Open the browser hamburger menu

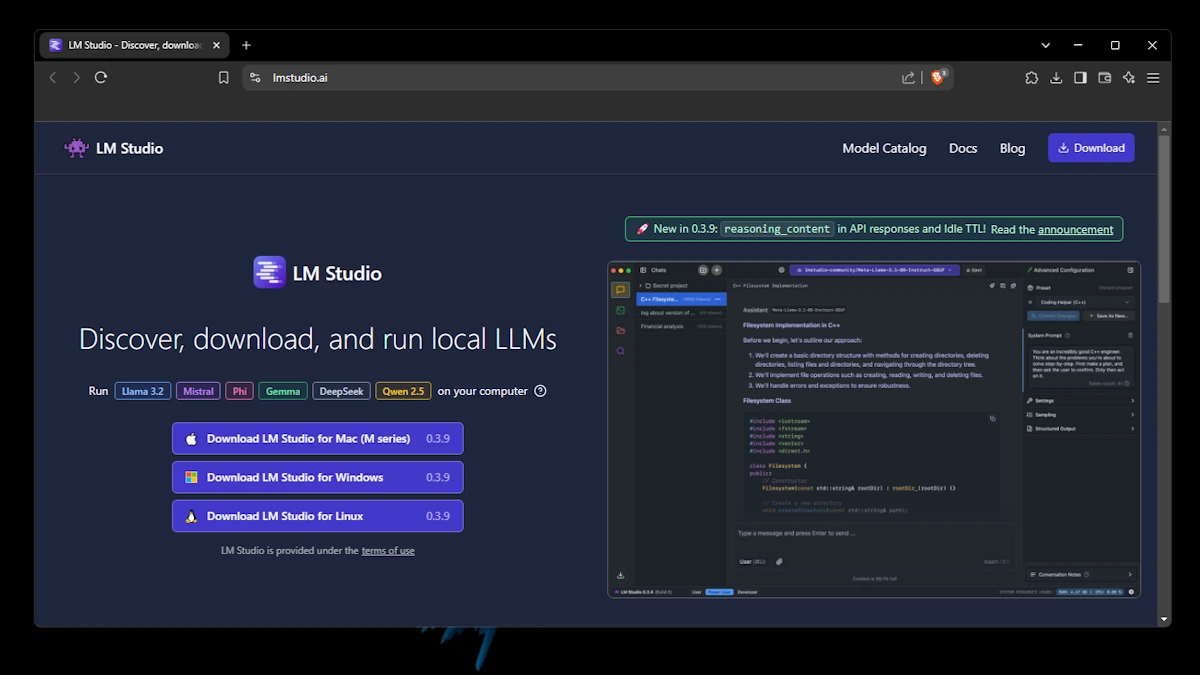pyautogui.click(x=1153, y=78)
